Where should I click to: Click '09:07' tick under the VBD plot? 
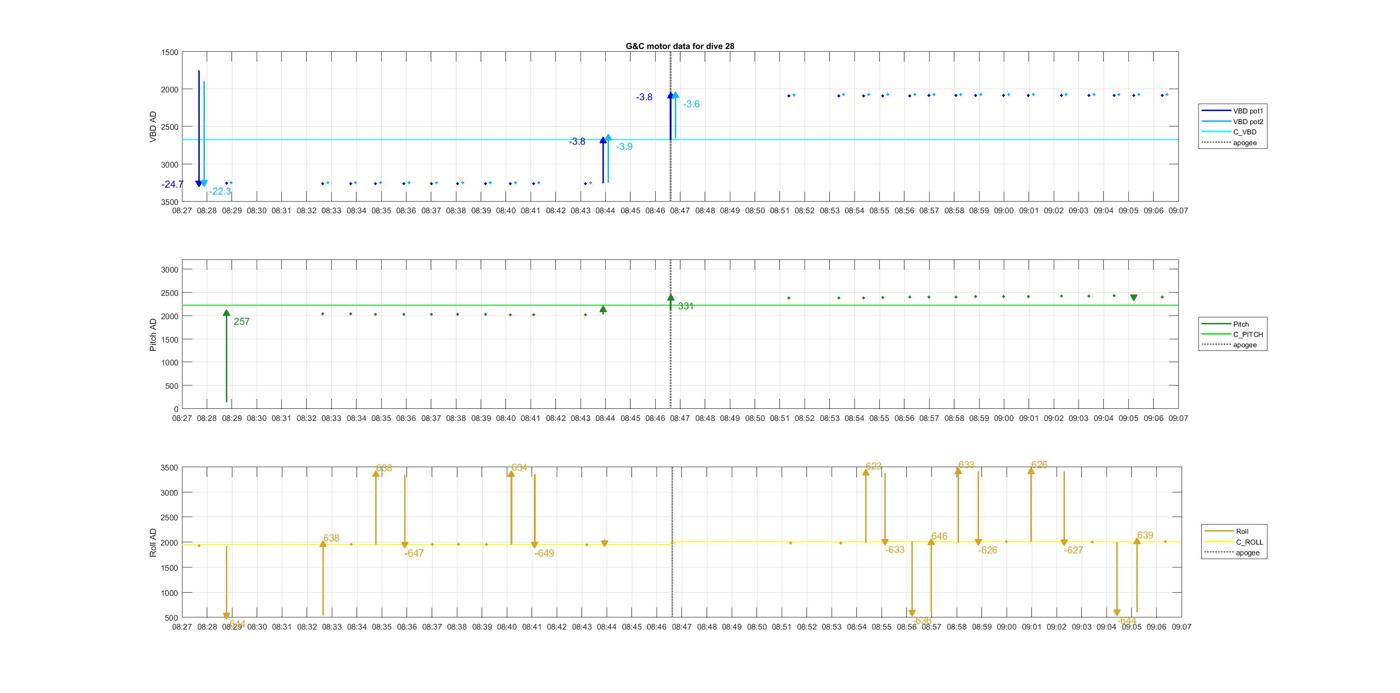point(1179,211)
